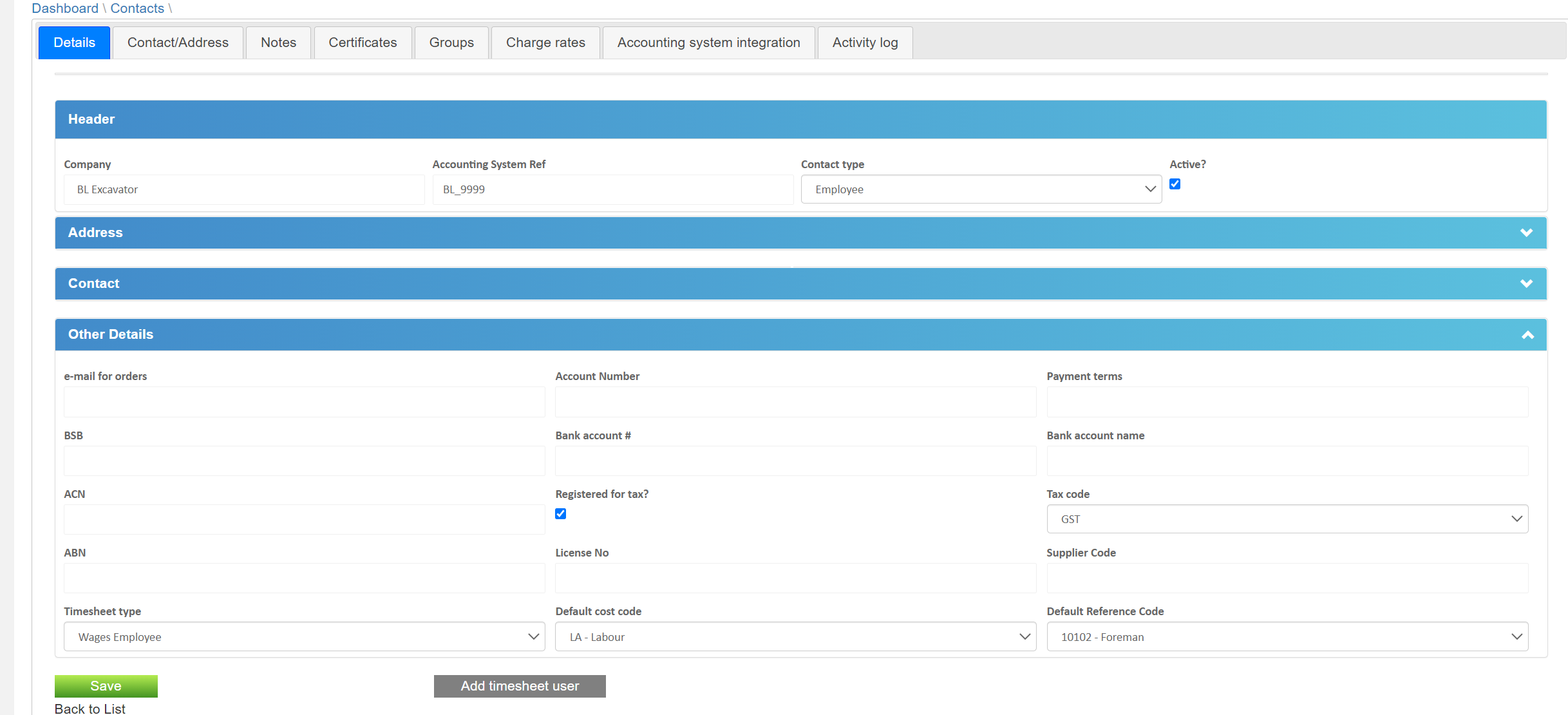Go Back to List link
Image resolution: width=1568 pixels, height=715 pixels.
tap(90, 709)
